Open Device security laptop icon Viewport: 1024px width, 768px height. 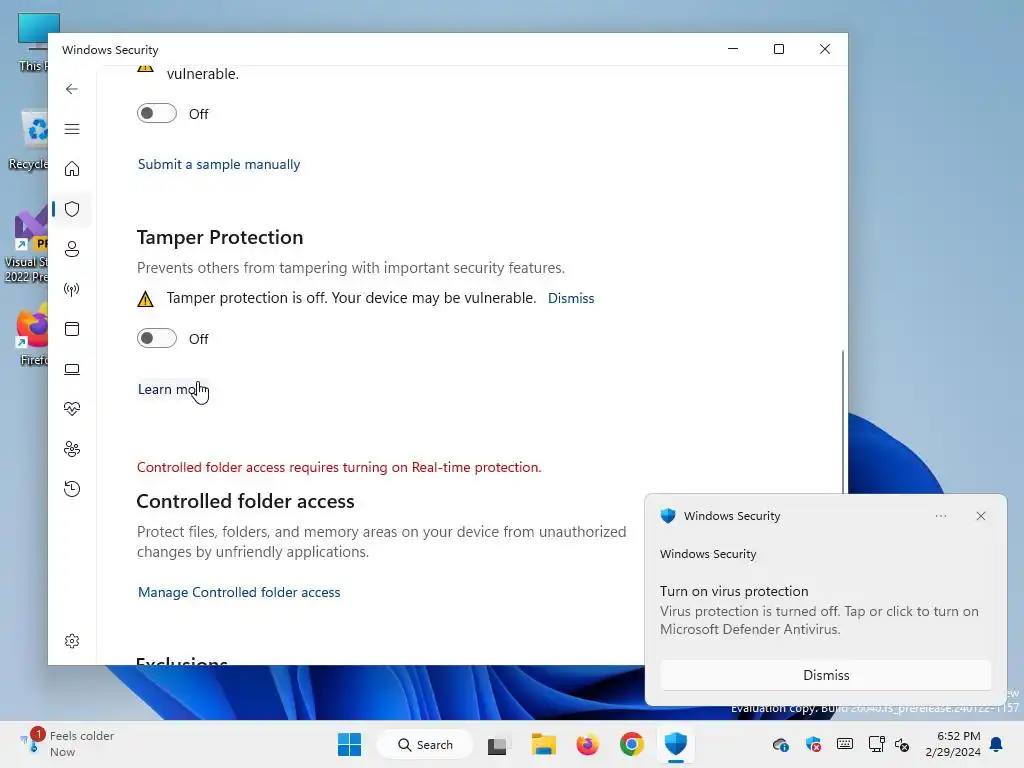pos(72,369)
